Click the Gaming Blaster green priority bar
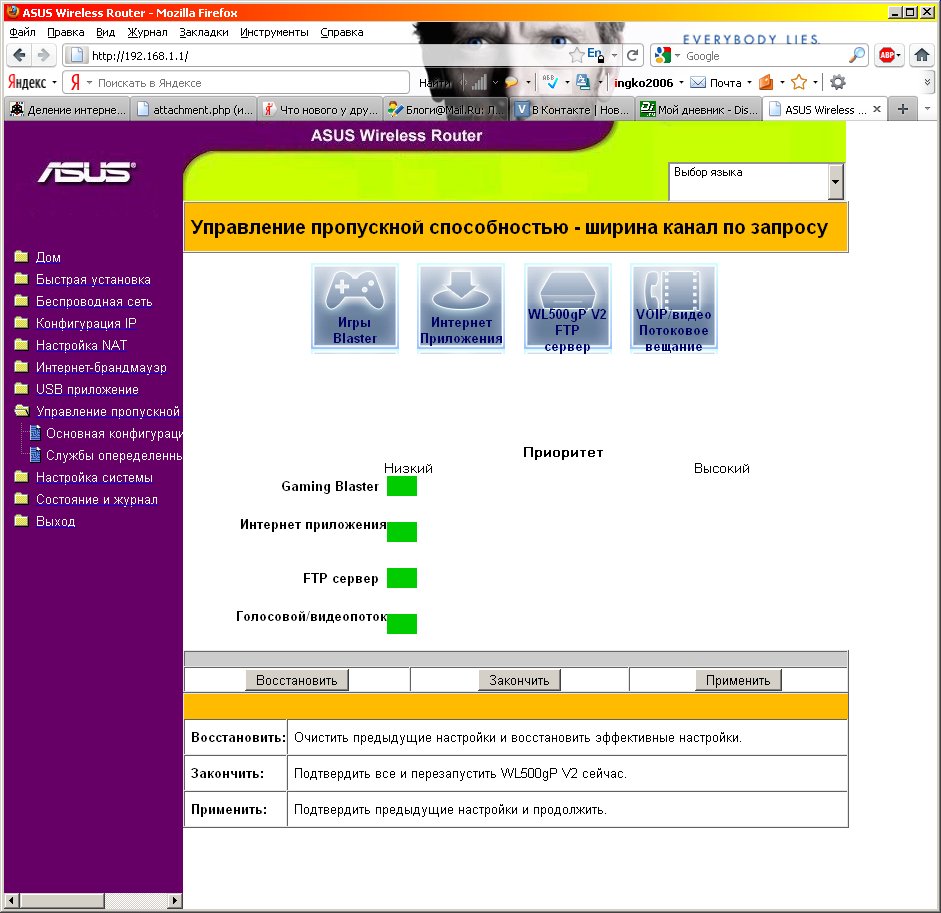This screenshot has height=913, width=941. coord(401,487)
